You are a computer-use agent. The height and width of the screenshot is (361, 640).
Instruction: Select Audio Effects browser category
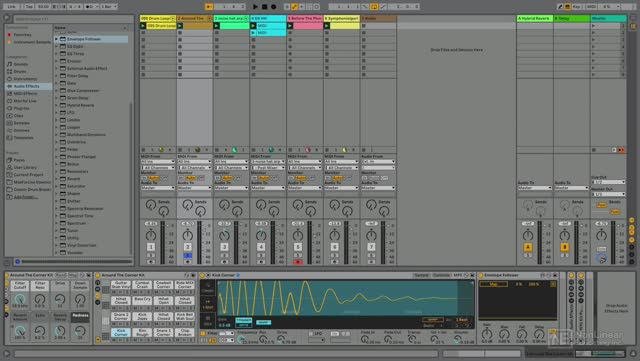pos(27,86)
